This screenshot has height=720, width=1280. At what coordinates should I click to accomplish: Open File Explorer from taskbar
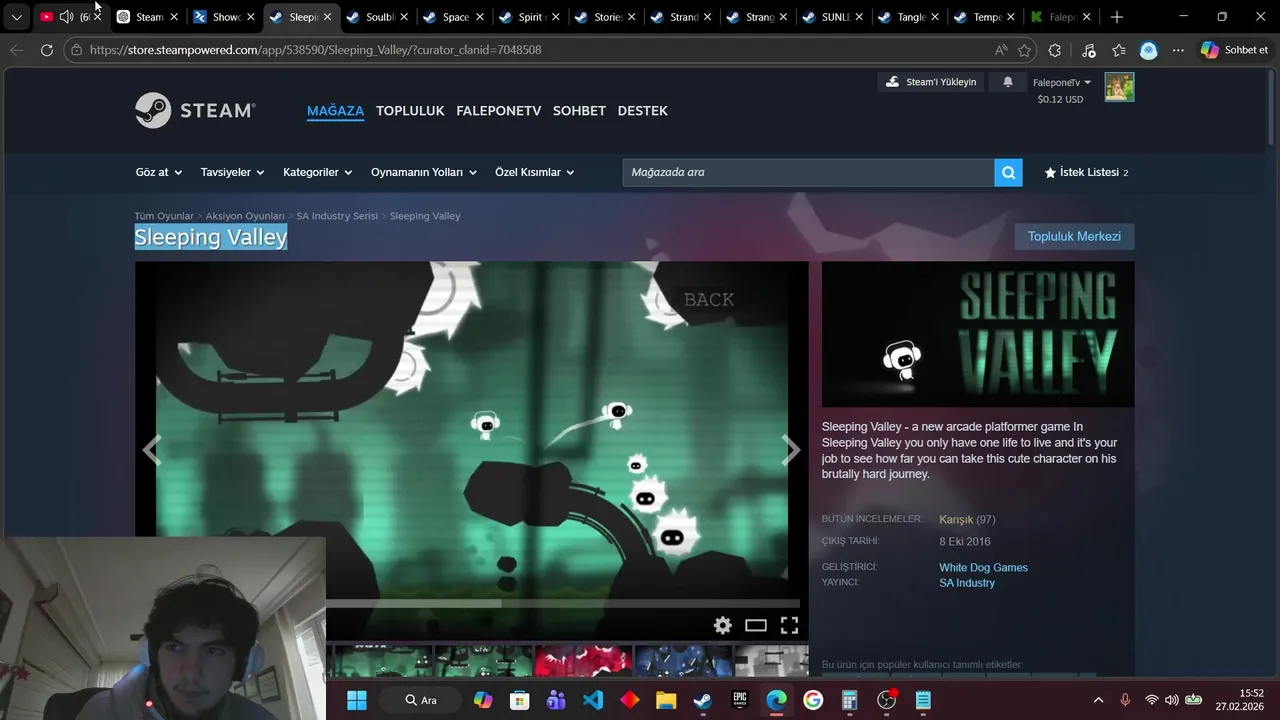pos(666,700)
